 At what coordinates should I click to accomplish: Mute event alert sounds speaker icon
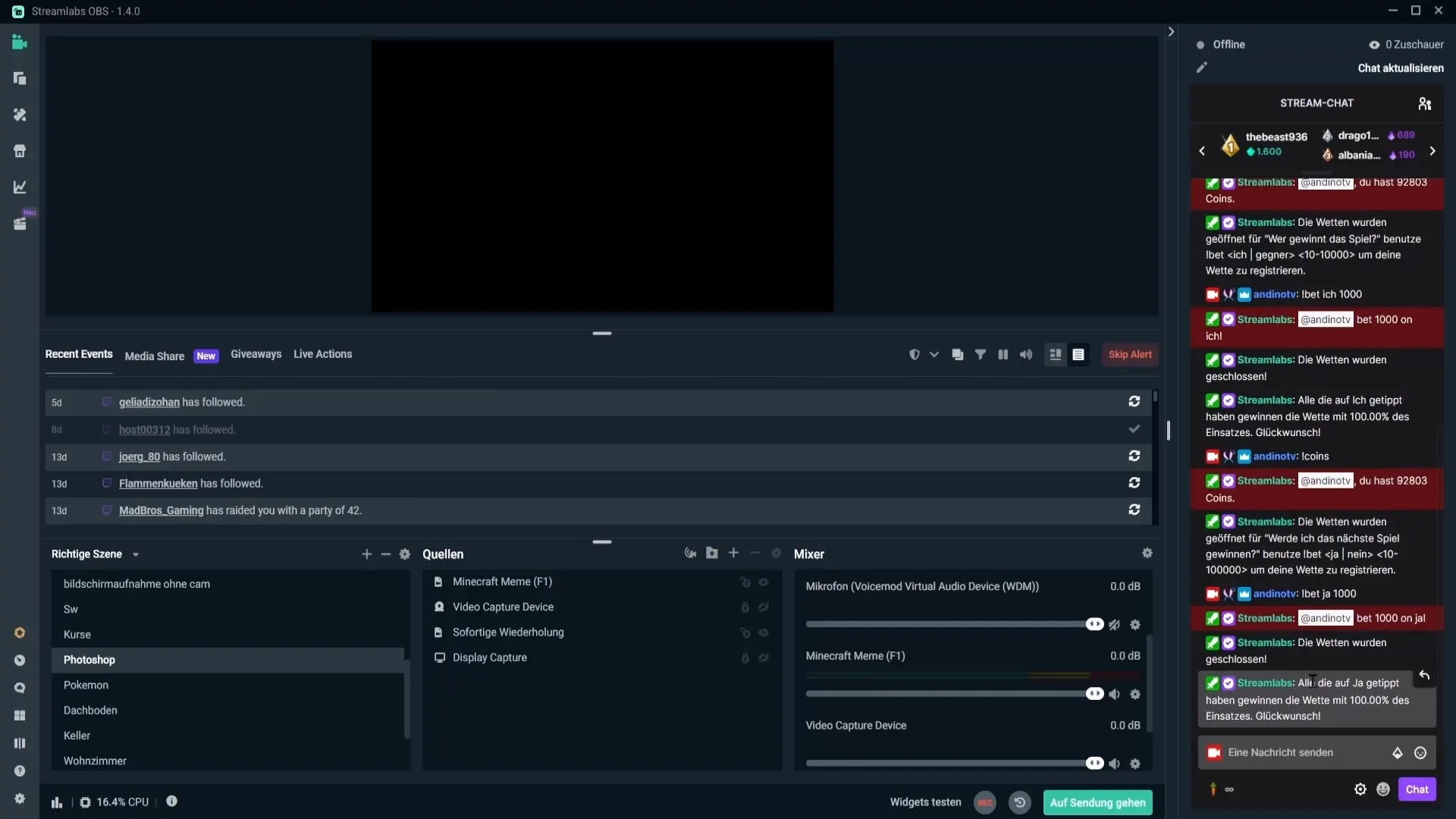tap(1026, 355)
